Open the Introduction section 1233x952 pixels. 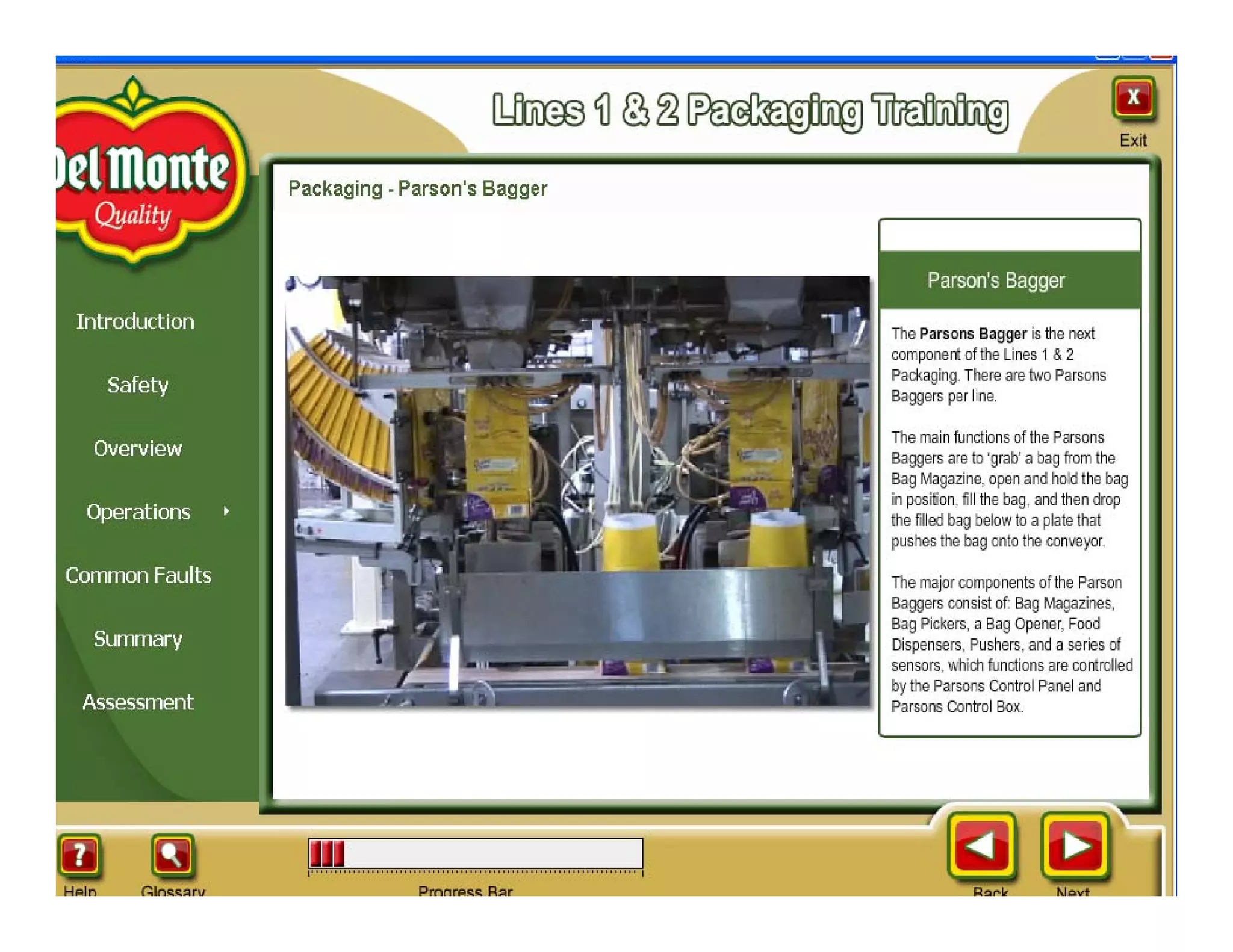pyautogui.click(x=135, y=321)
